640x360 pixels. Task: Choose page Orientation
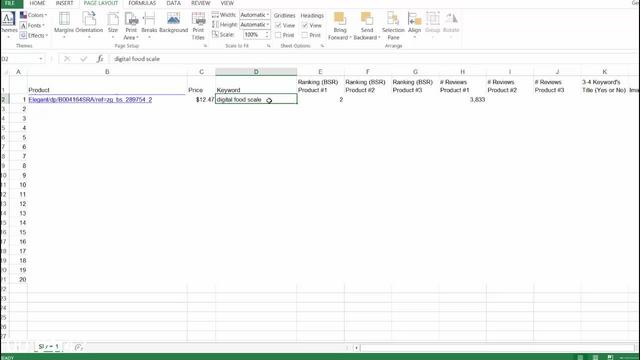89,24
